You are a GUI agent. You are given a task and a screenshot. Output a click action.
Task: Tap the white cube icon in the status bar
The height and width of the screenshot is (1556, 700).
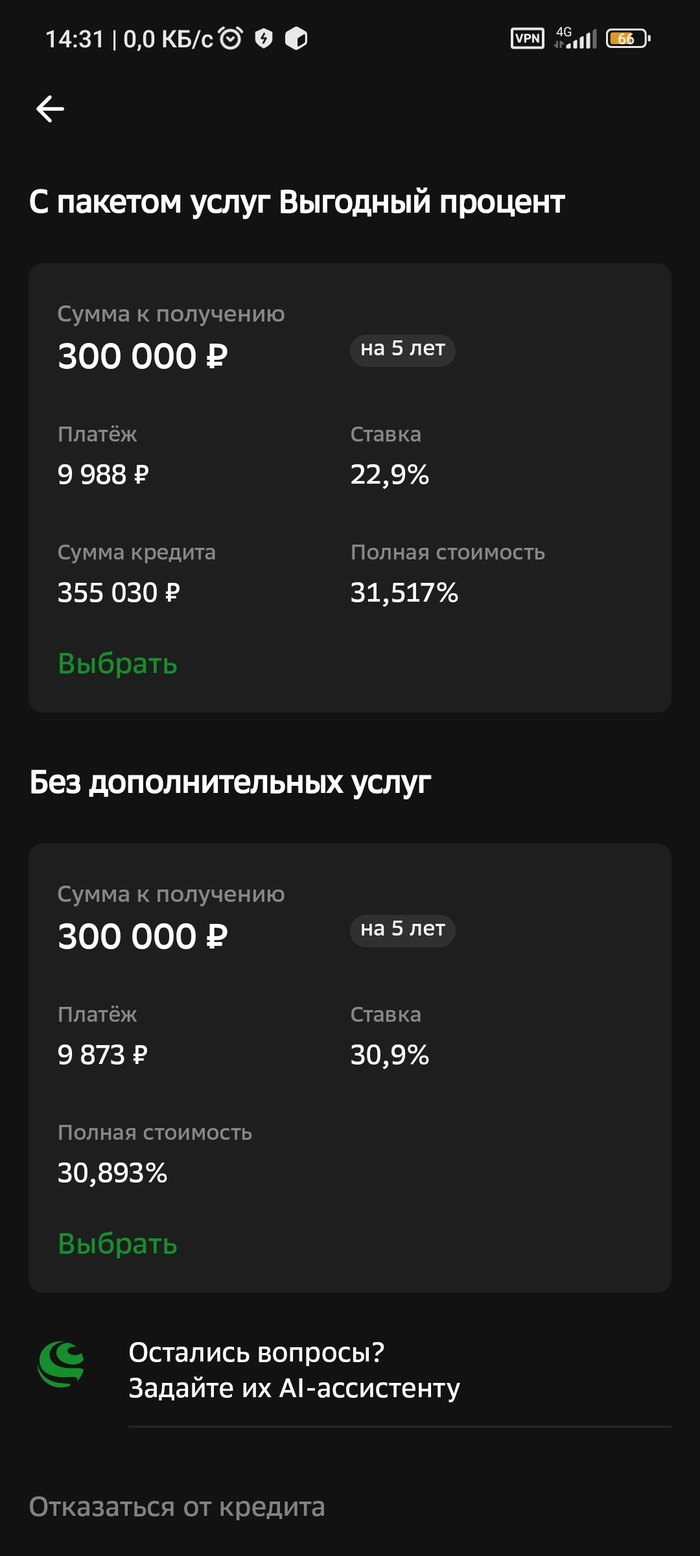pos(296,39)
